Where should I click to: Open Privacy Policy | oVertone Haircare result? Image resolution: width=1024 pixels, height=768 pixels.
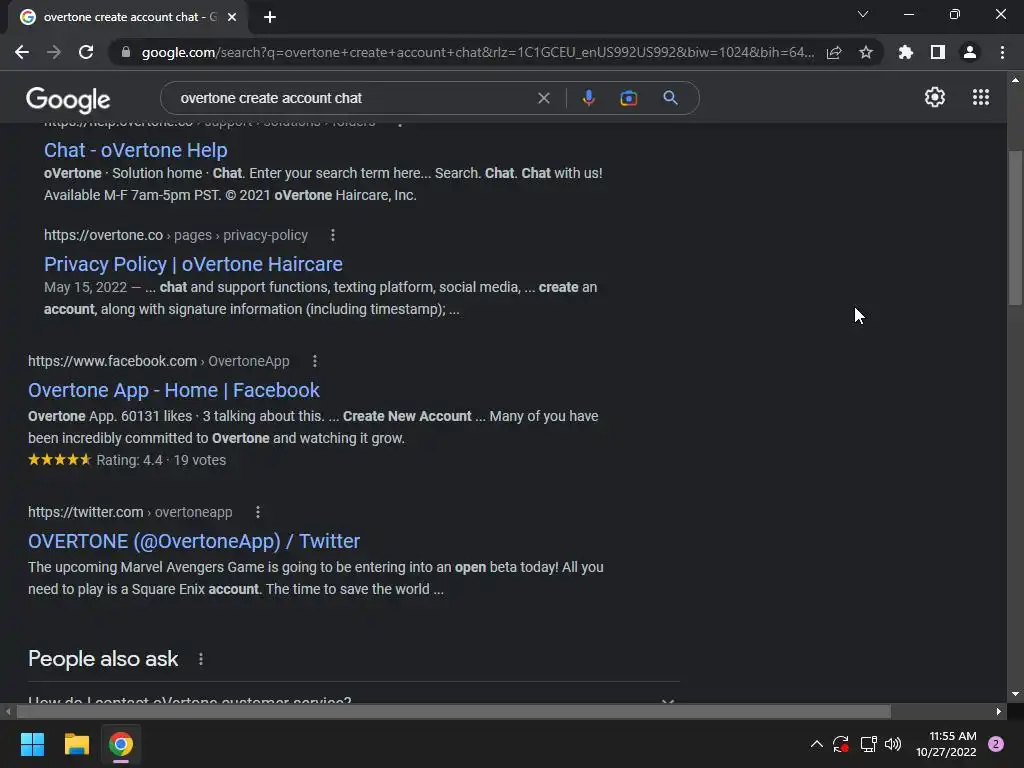pyautogui.click(x=193, y=264)
